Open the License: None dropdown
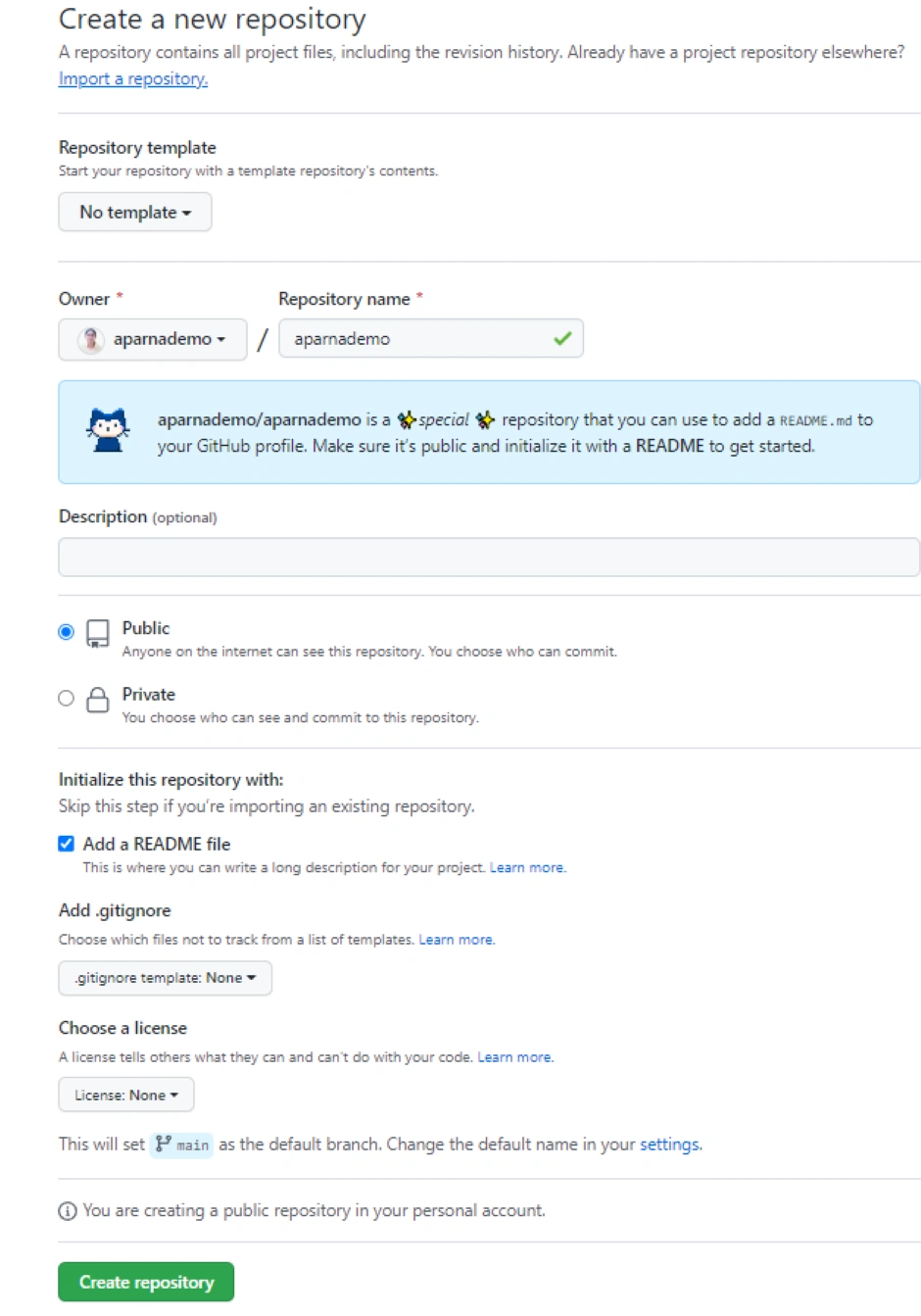 pos(126,1096)
